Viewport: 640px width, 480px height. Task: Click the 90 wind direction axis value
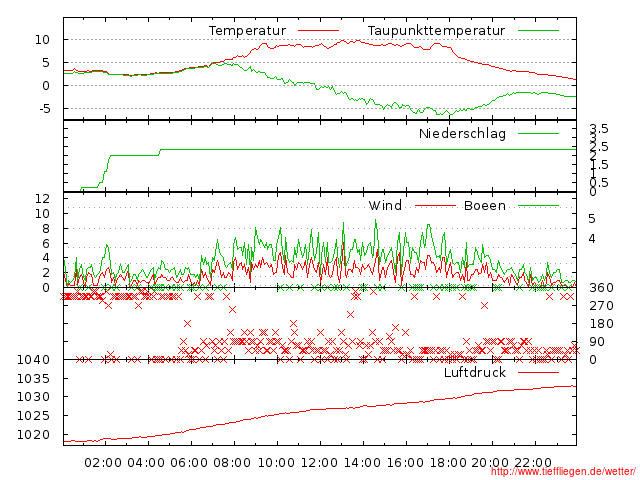pos(596,342)
